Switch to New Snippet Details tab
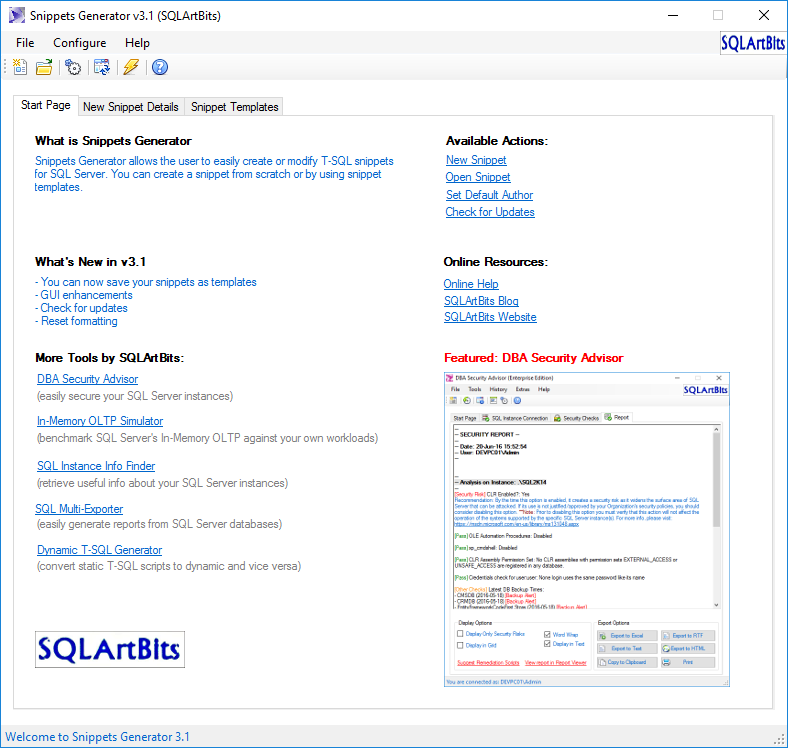Screen dimensions: 788x748 pos(131,107)
